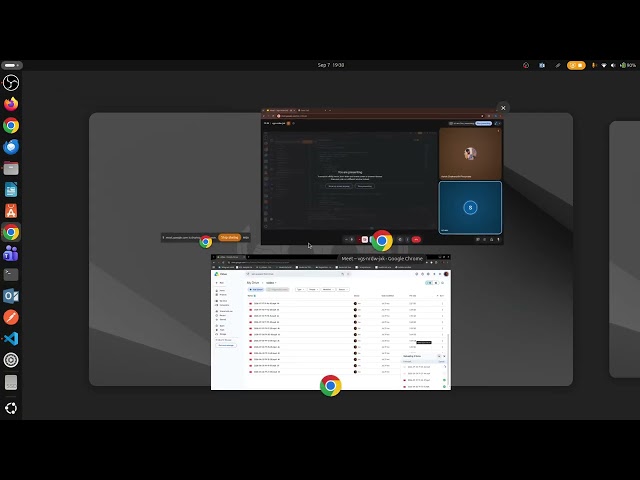This screenshot has width=640, height=480.
Task: Show Applications via Ubuntu logo button
Action: [11, 408]
